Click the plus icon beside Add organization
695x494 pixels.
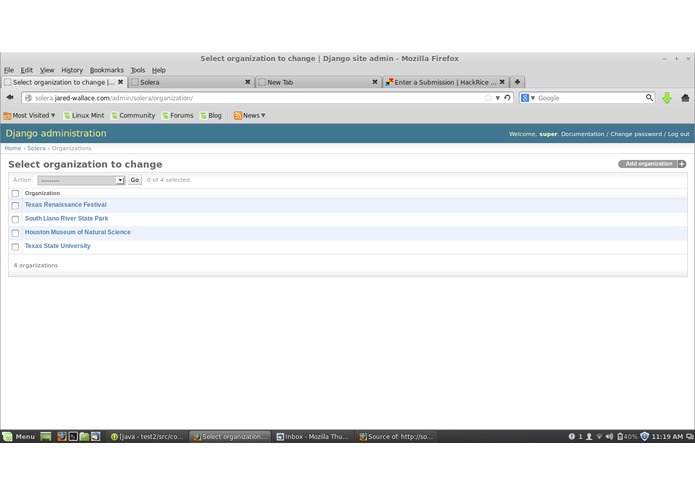[x=682, y=164]
